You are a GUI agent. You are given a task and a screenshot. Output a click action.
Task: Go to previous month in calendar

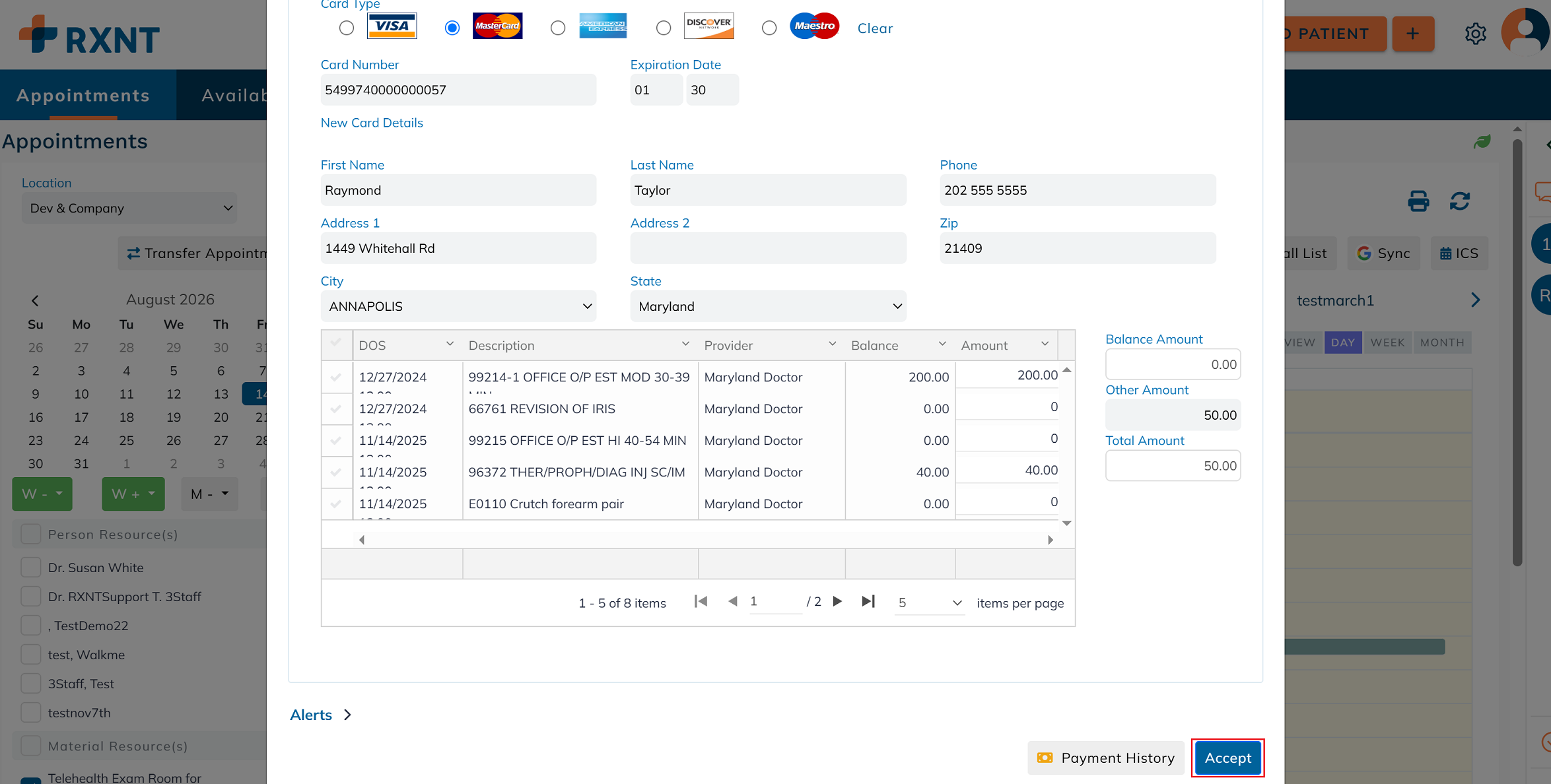35,300
